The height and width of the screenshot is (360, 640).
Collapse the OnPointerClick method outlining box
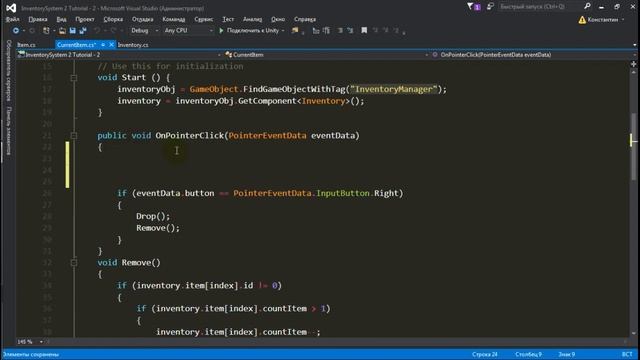74,136
